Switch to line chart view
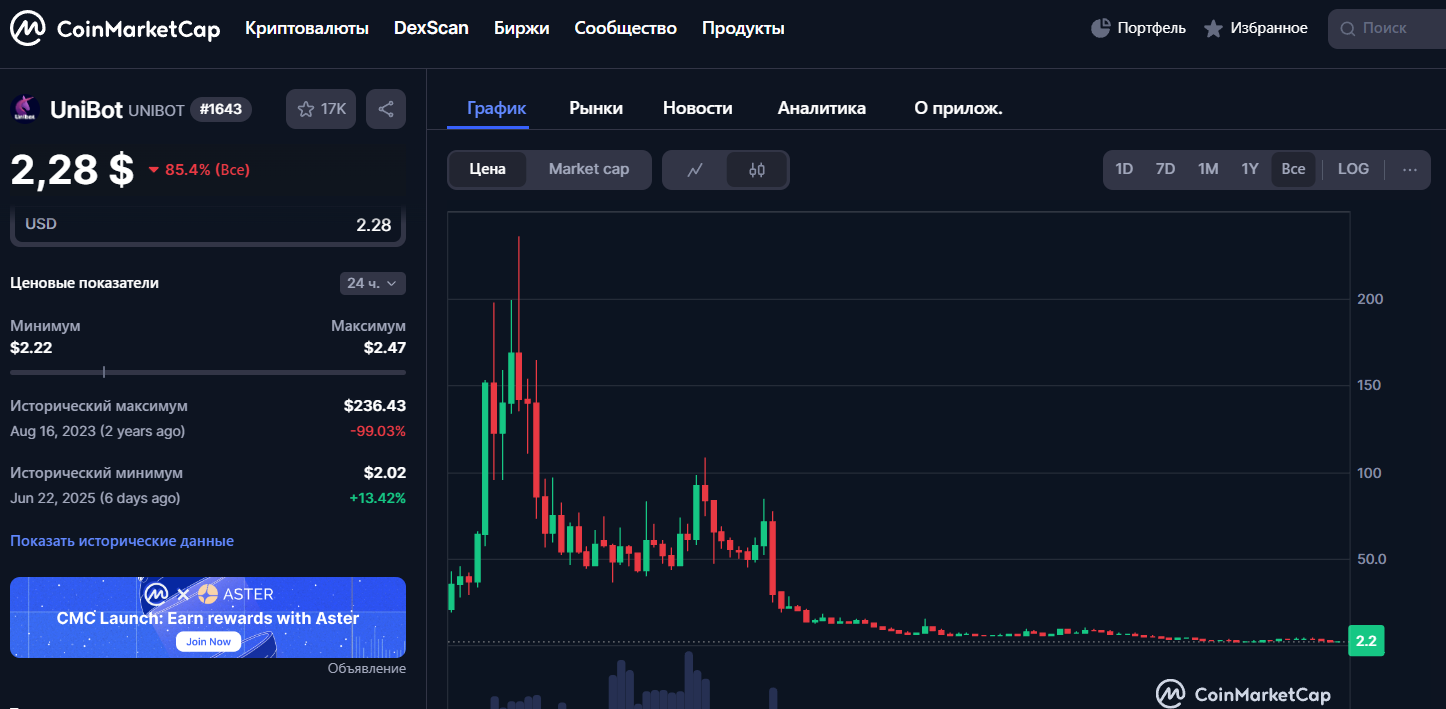 pyautogui.click(x=695, y=169)
